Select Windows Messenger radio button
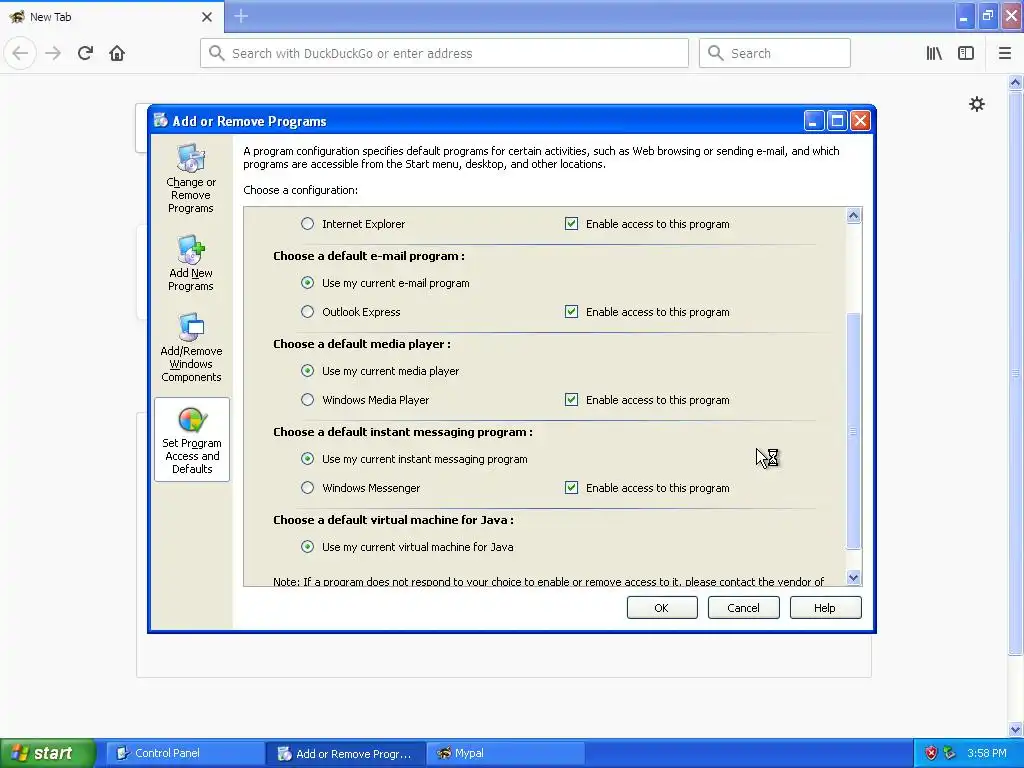Screen dimensions: 1024x768 [x=307, y=488]
